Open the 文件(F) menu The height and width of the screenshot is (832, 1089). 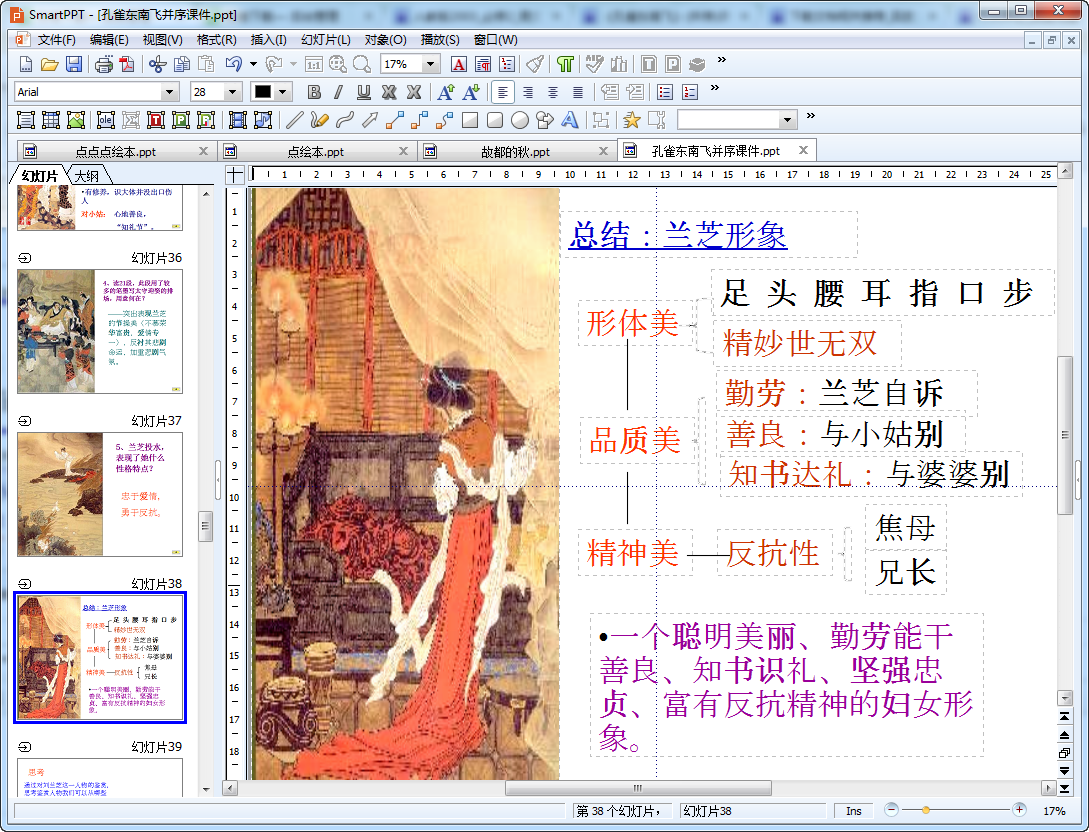(x=56, y=40)
